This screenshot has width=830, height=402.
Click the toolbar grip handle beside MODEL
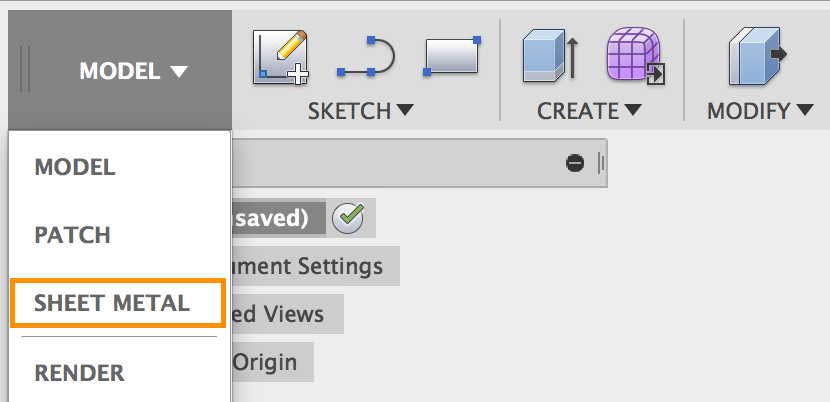click(x=25, y=70)
